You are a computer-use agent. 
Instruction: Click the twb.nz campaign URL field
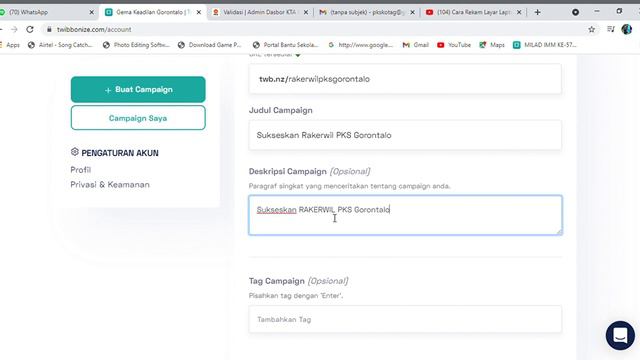click(405, 79)
